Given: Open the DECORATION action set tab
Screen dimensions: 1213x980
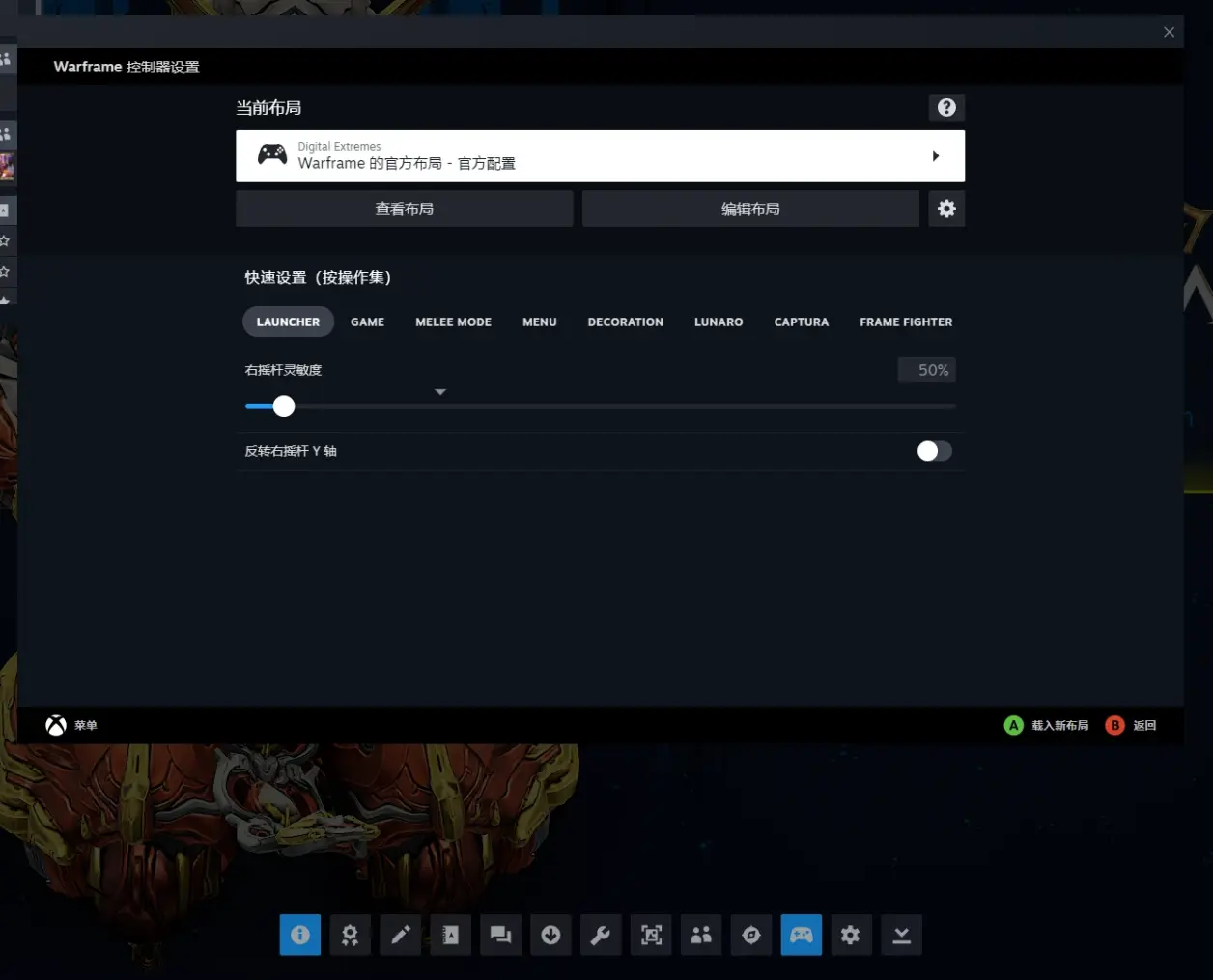Looking at the screenshot, I should pyautogui.click(x=625, y=322).
